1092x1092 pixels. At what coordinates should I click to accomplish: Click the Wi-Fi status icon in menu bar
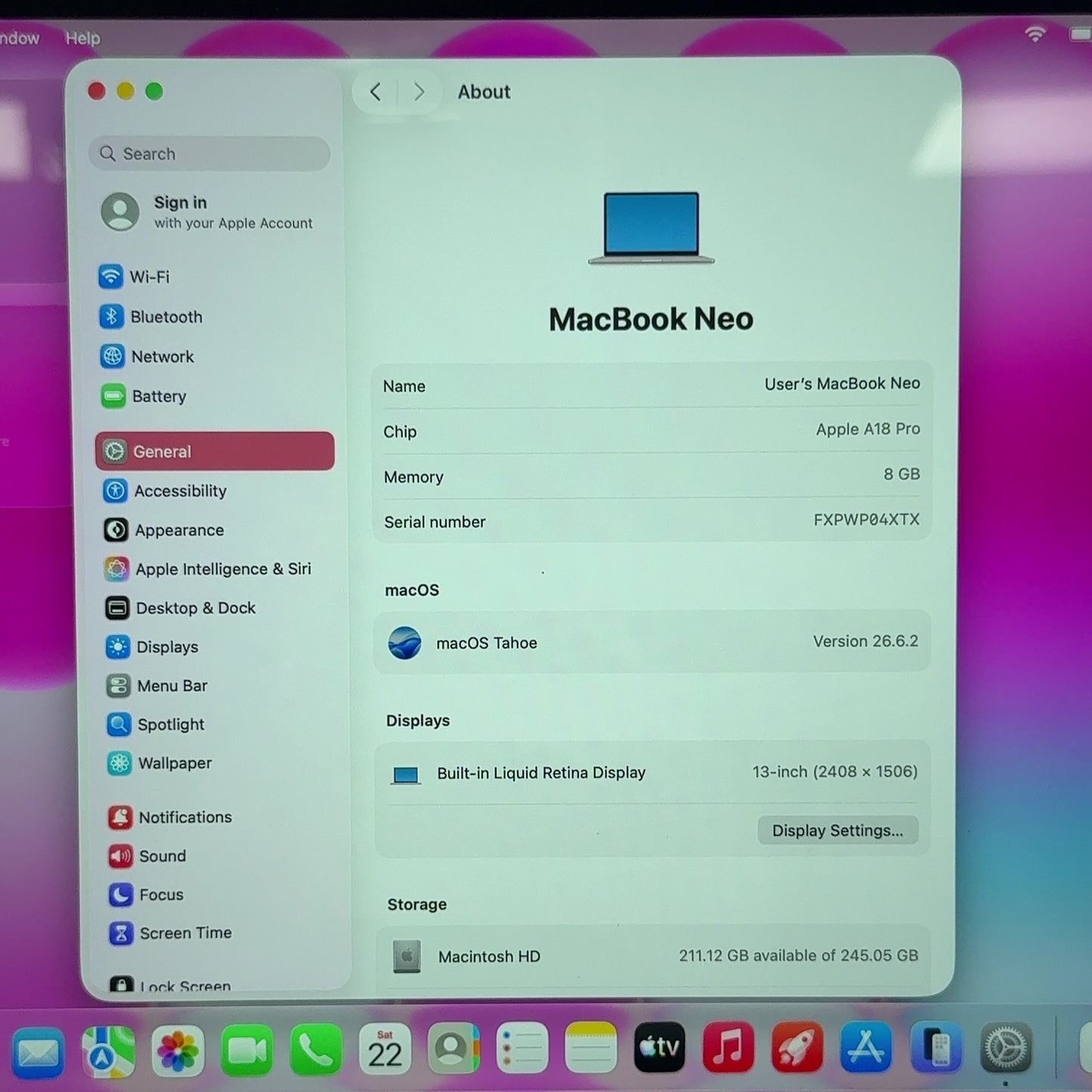(x=1035, y=34)
